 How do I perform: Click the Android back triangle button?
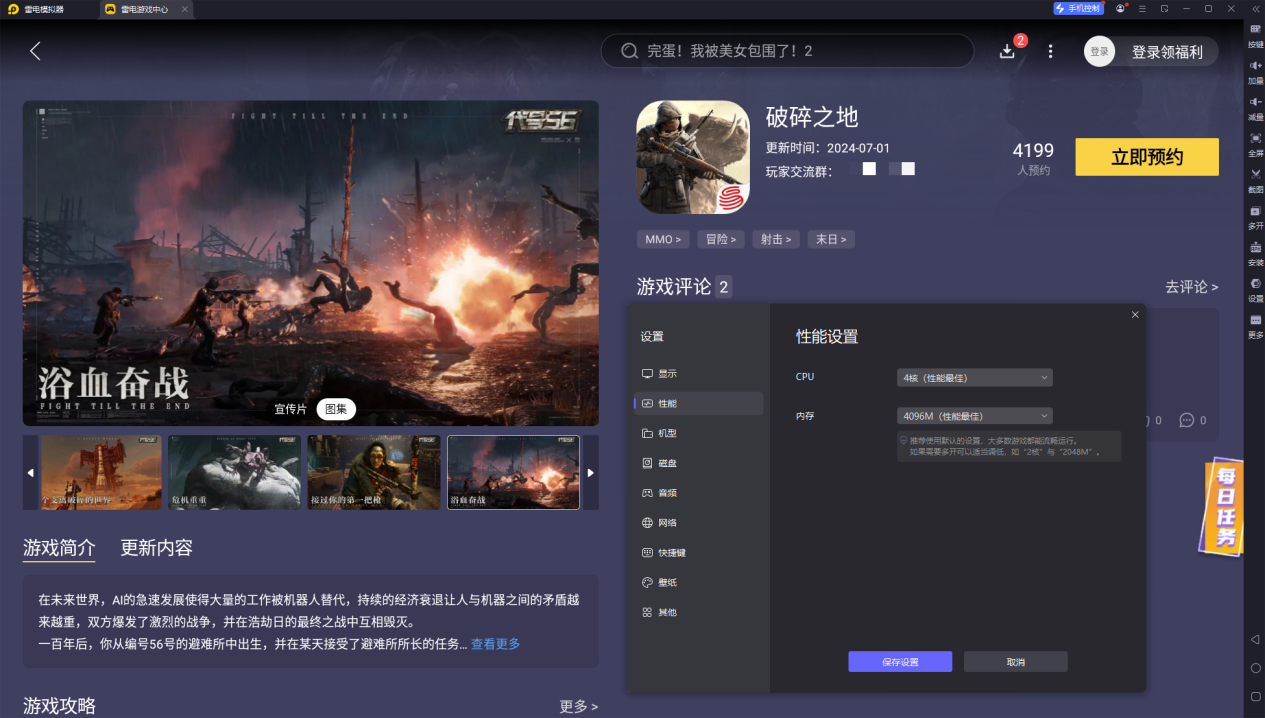1256,639
